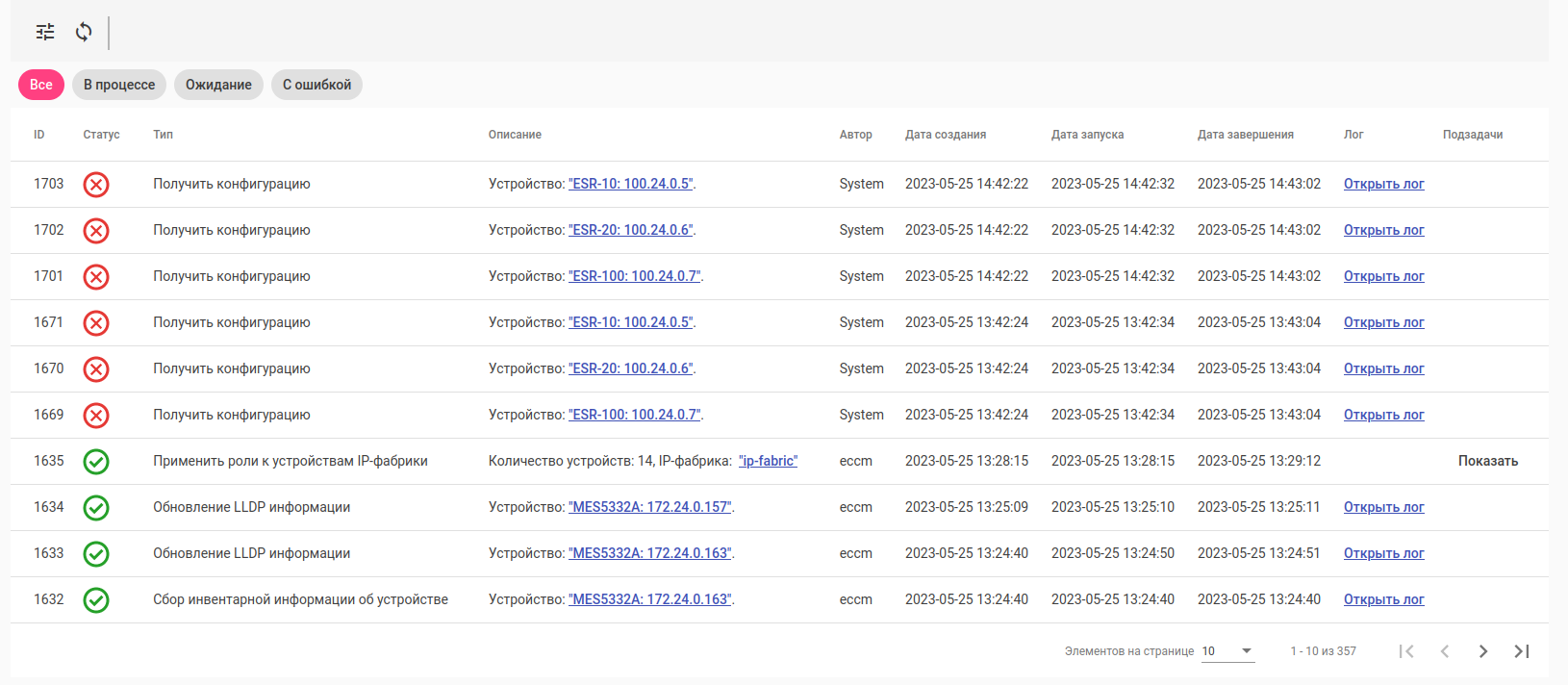Expand subtasks with "Показать" for task 1635
The height and width of the screenshot is (685, 1568).
pyautogui.click(x=1487, y=461)
